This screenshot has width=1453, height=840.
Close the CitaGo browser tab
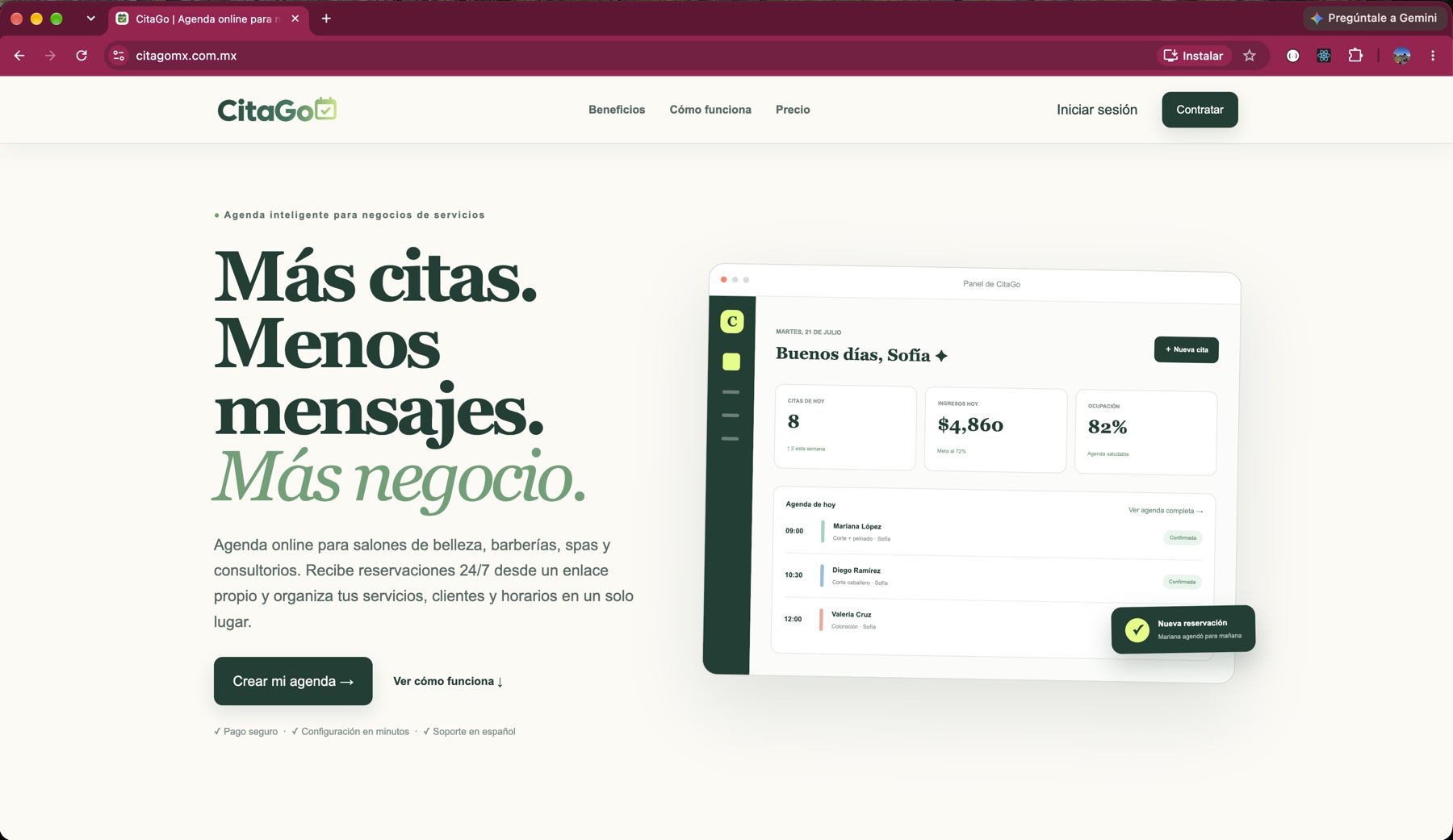pos(295,19)
